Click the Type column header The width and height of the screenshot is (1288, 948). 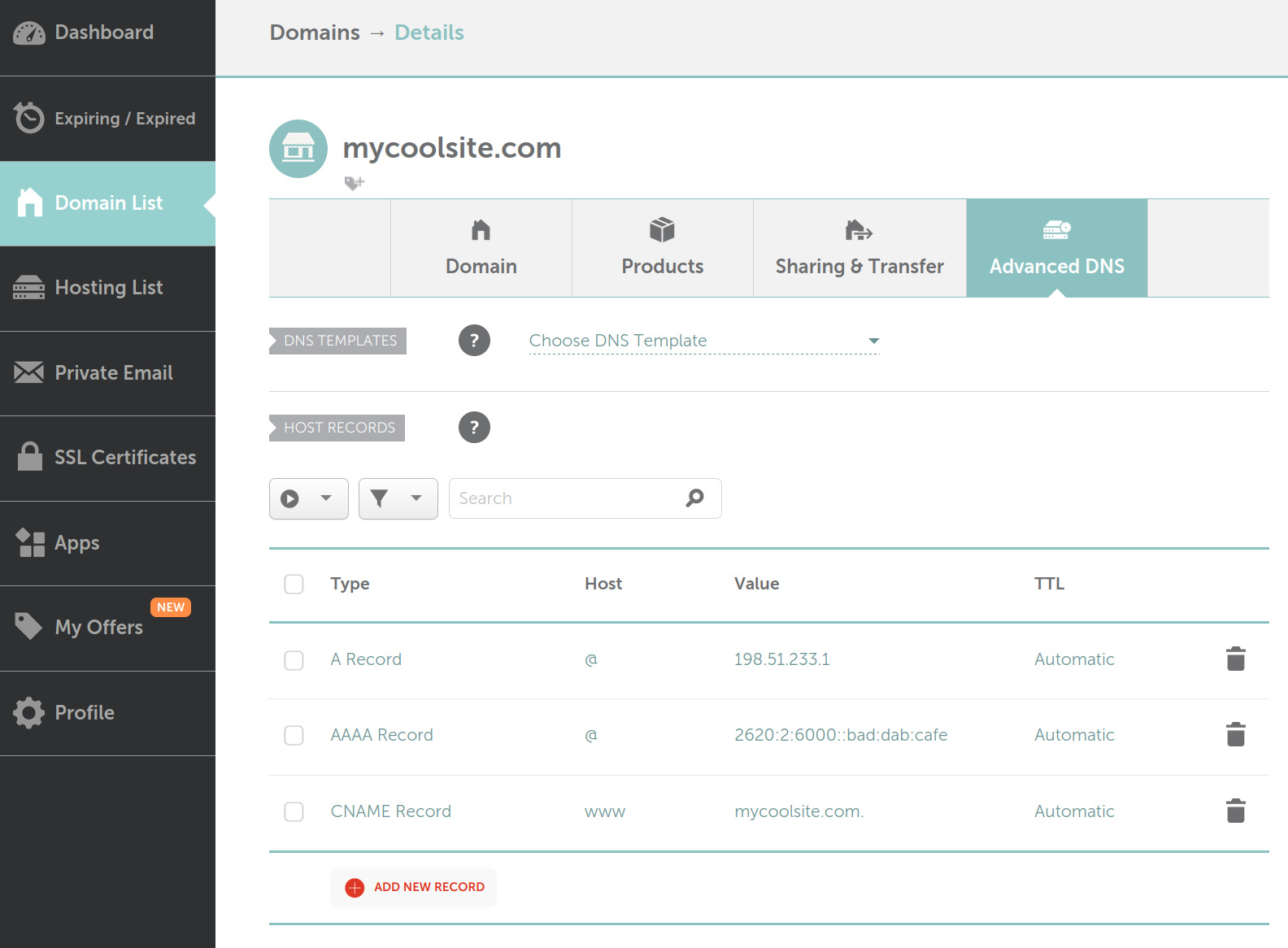coord(350,584)
